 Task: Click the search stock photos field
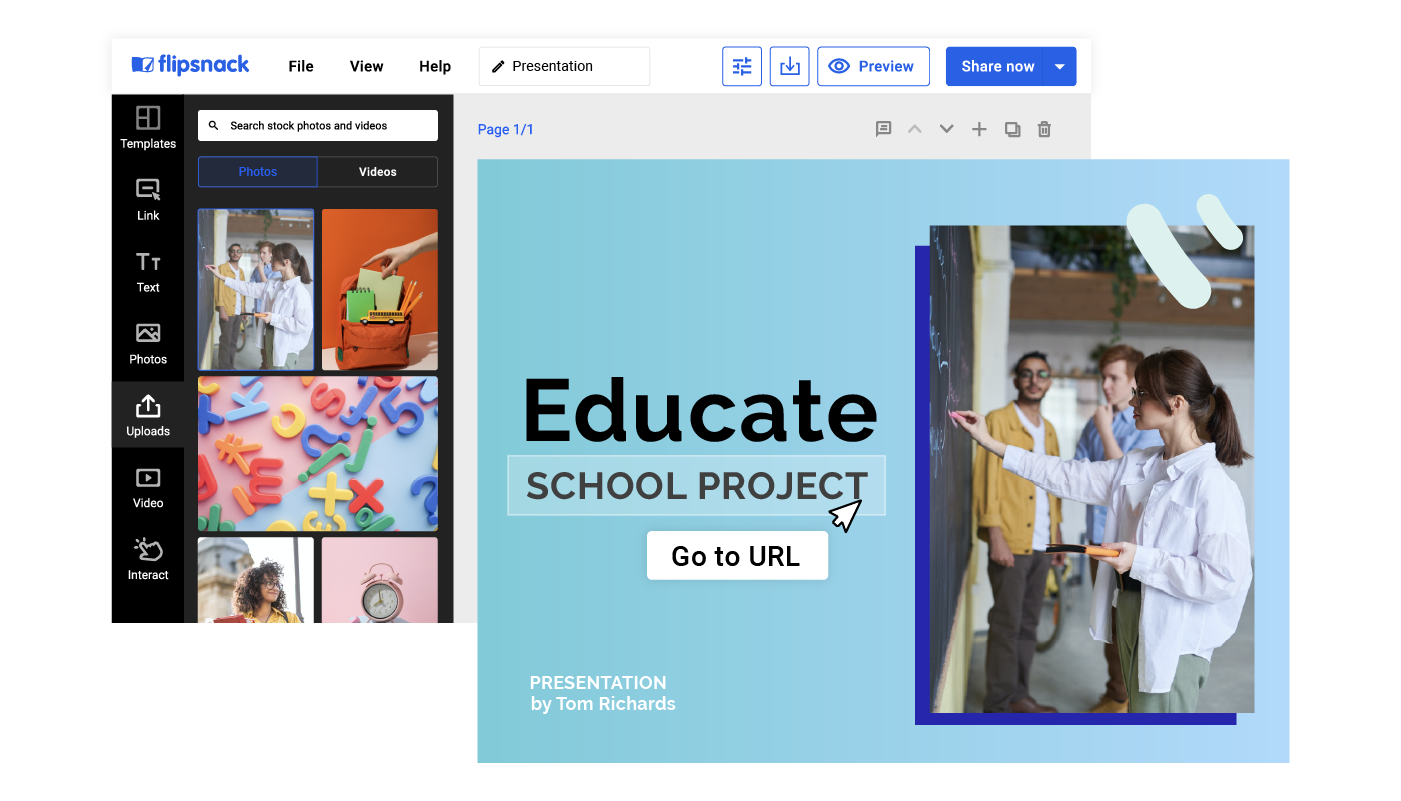317,125
